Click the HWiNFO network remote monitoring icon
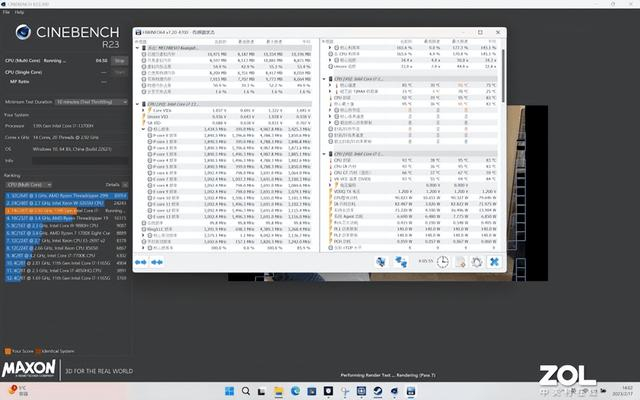Screen dimensions: 640x400 (400, 262)
